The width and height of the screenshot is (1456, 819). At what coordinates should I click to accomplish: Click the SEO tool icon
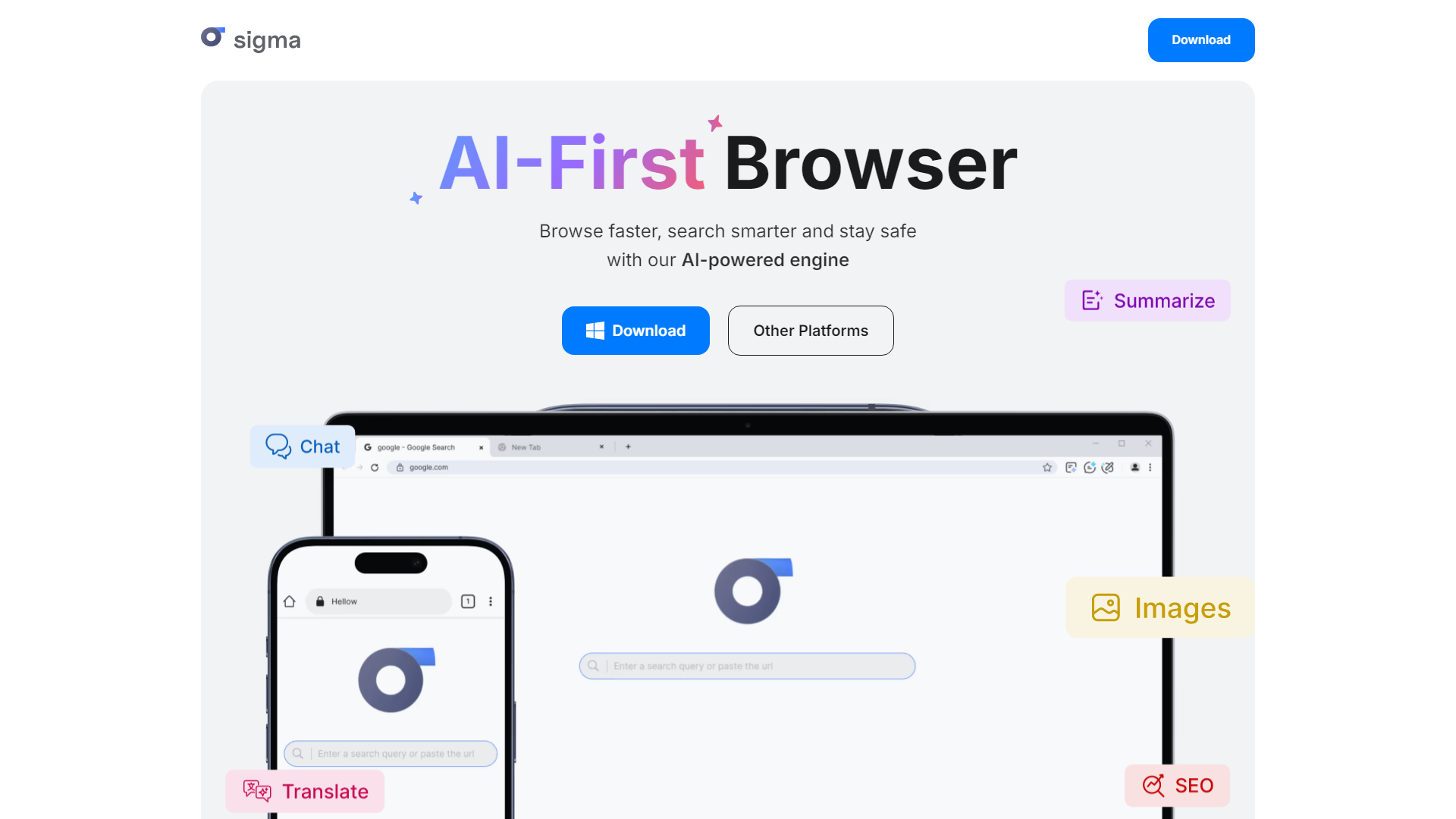[1153, 785]
